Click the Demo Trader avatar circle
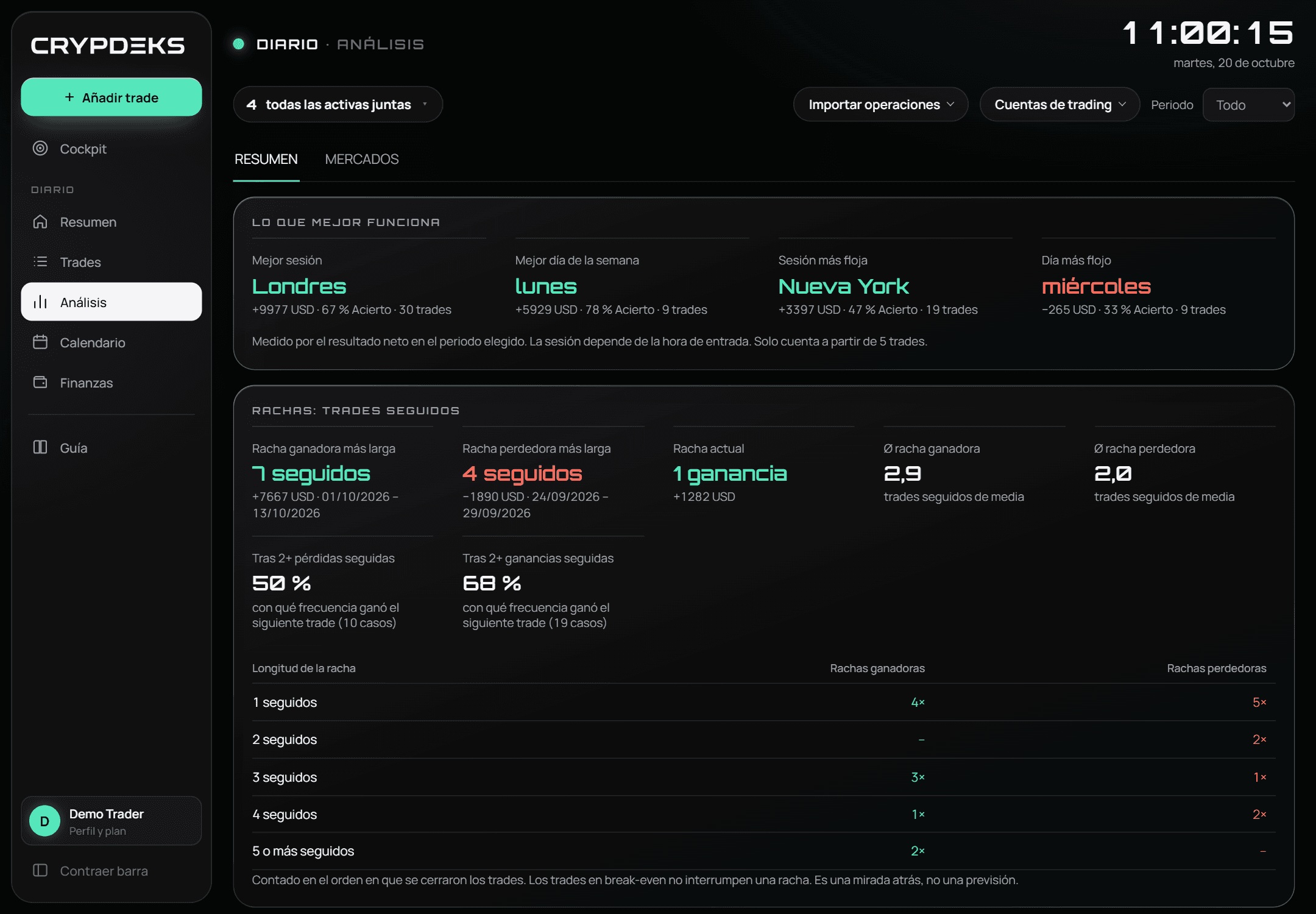Viewport: 1316px width, 914px height. click(x=44, y=821)
